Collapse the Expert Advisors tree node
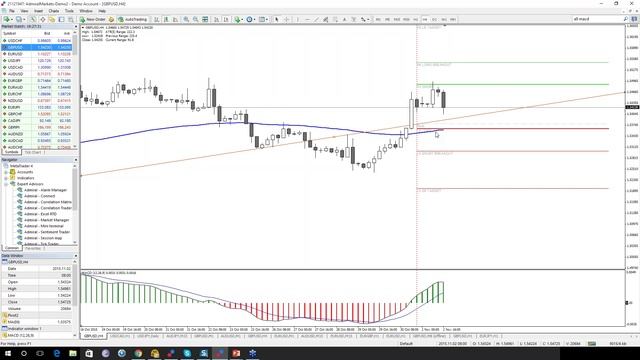640x360 pixels. point(6,184)
